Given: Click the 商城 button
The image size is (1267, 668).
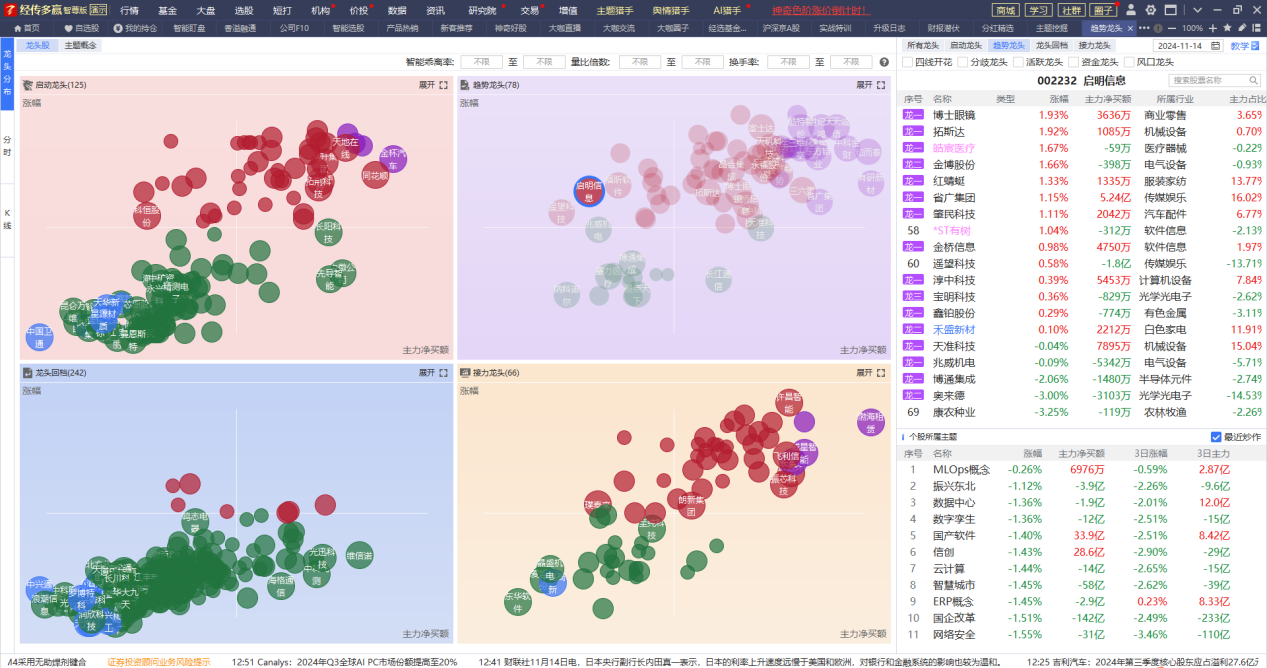Looking at the screenshot, I should coord(1007,10).
